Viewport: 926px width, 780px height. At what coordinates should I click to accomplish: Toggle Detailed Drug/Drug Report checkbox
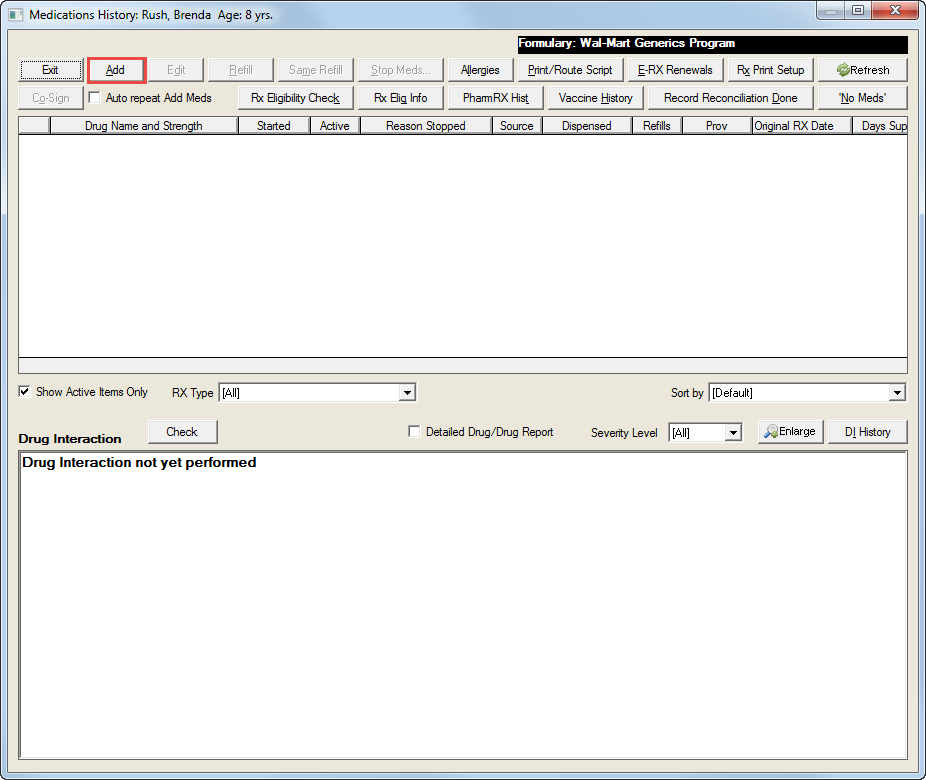pos(415,432)
